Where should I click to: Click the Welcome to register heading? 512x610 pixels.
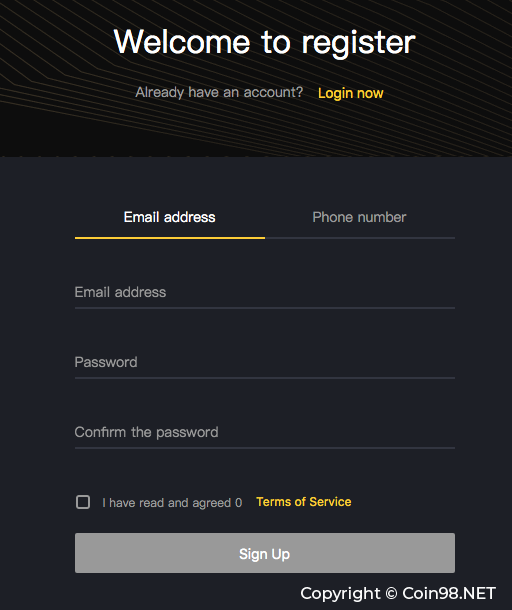click(265, 42)
